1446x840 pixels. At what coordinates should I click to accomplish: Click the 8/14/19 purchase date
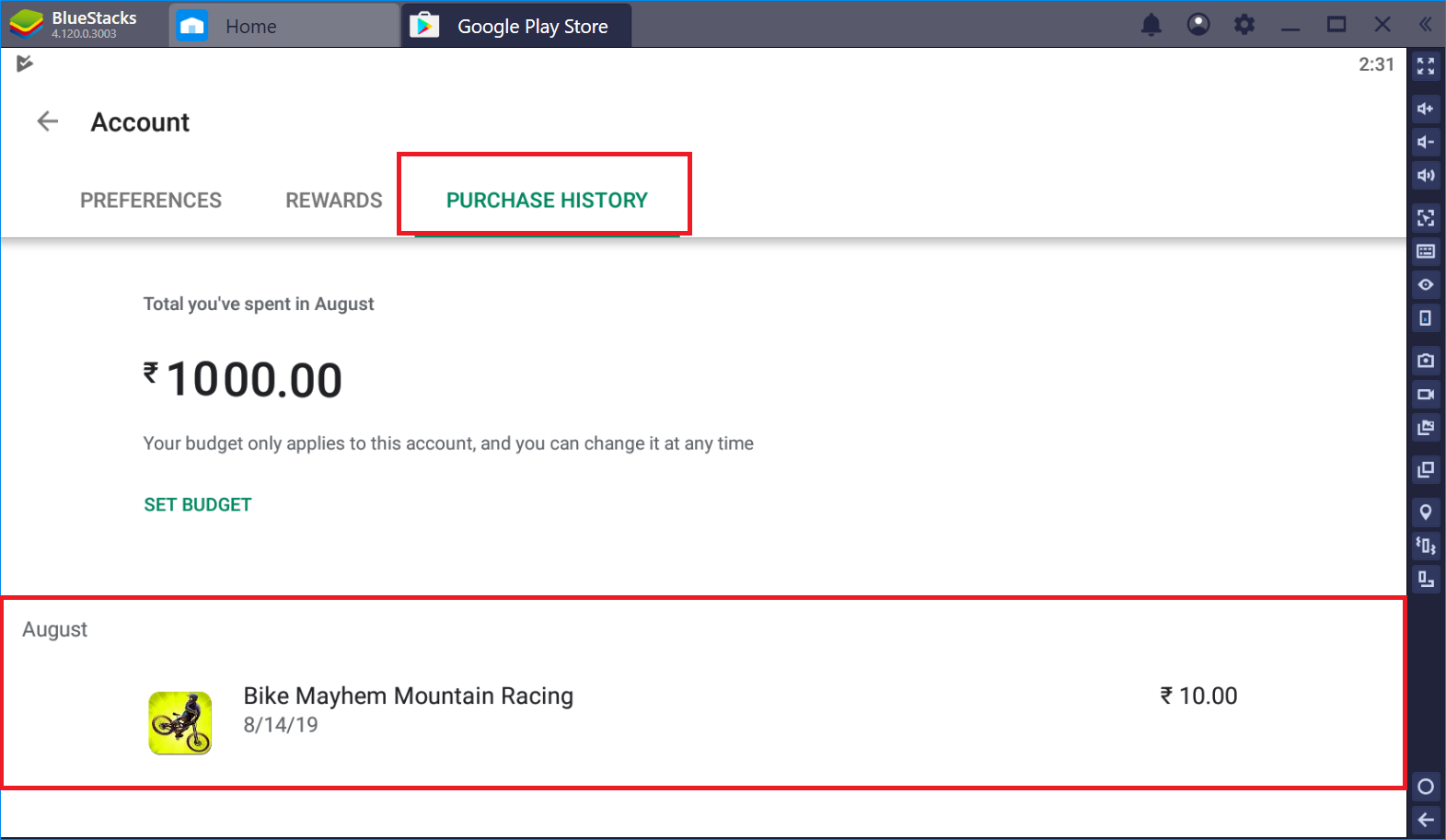281,725
